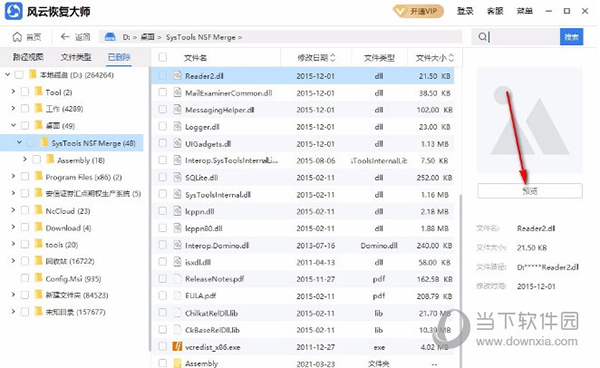600x368 pixels.
Task: Click the folder icon of the Assembly row
Action: click(x=177, y=363)
